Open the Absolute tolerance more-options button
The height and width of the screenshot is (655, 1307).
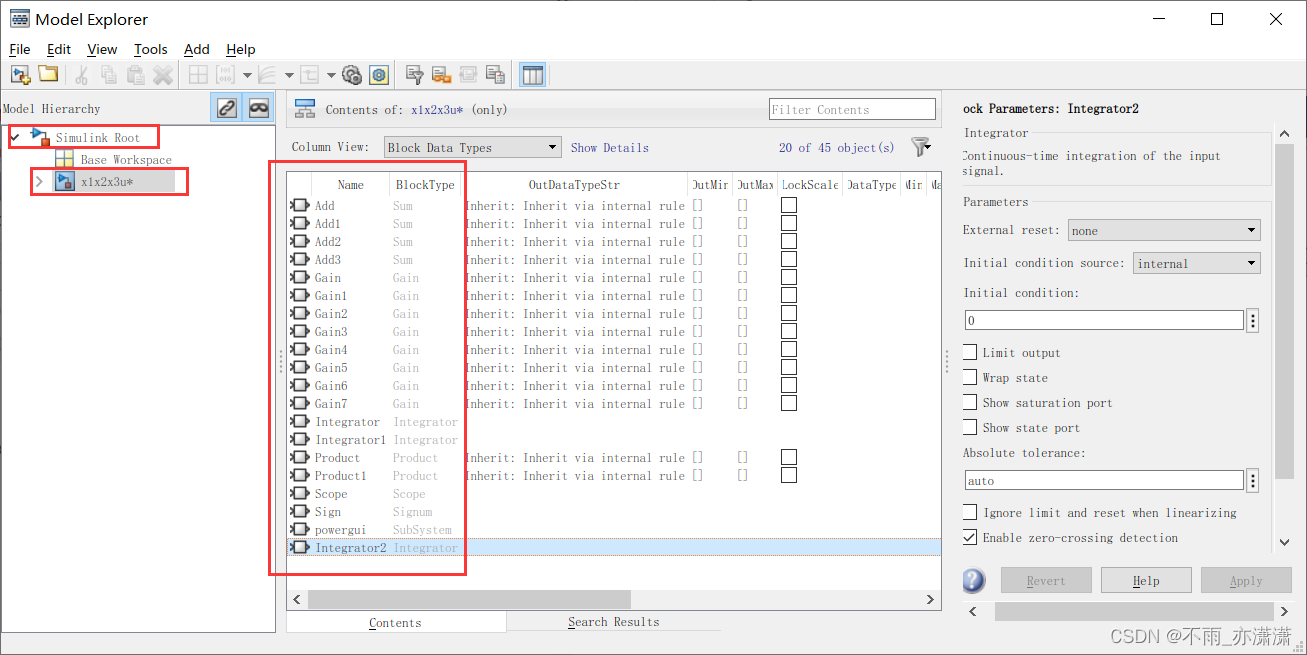click(1253, 481)
